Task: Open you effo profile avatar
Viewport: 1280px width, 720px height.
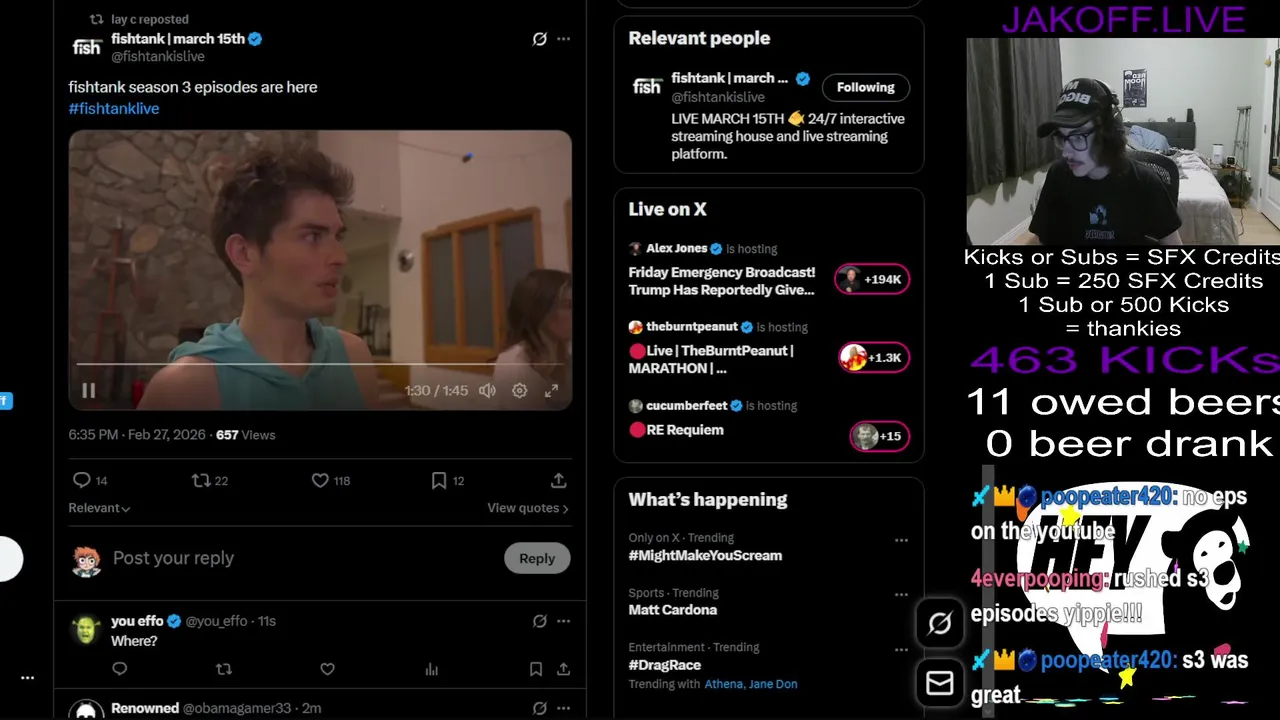Action: 87,630
